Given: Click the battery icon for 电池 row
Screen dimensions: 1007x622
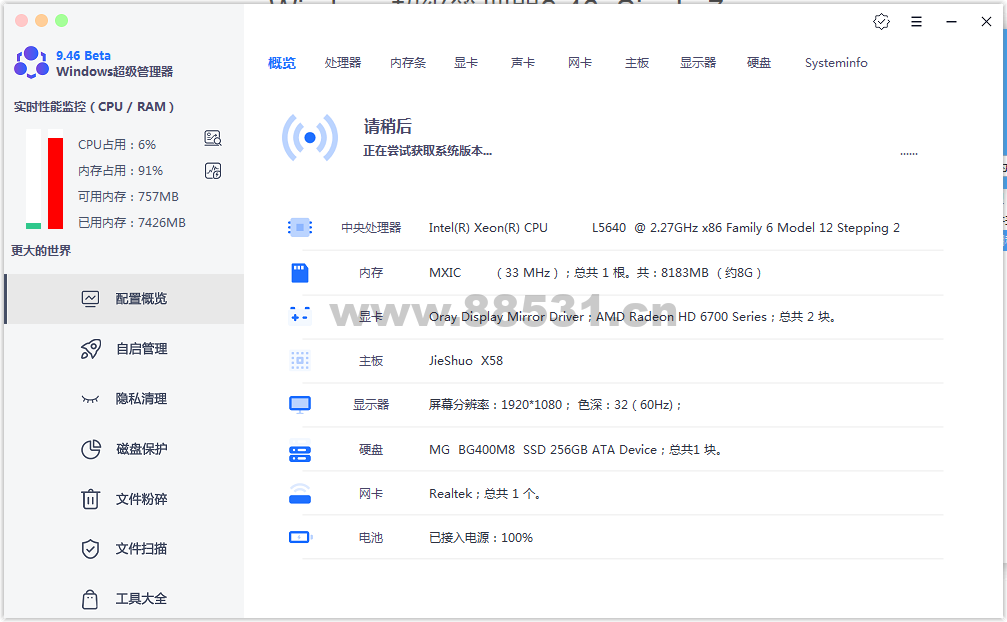Looking at the screenshot, I should coord(300,537).
